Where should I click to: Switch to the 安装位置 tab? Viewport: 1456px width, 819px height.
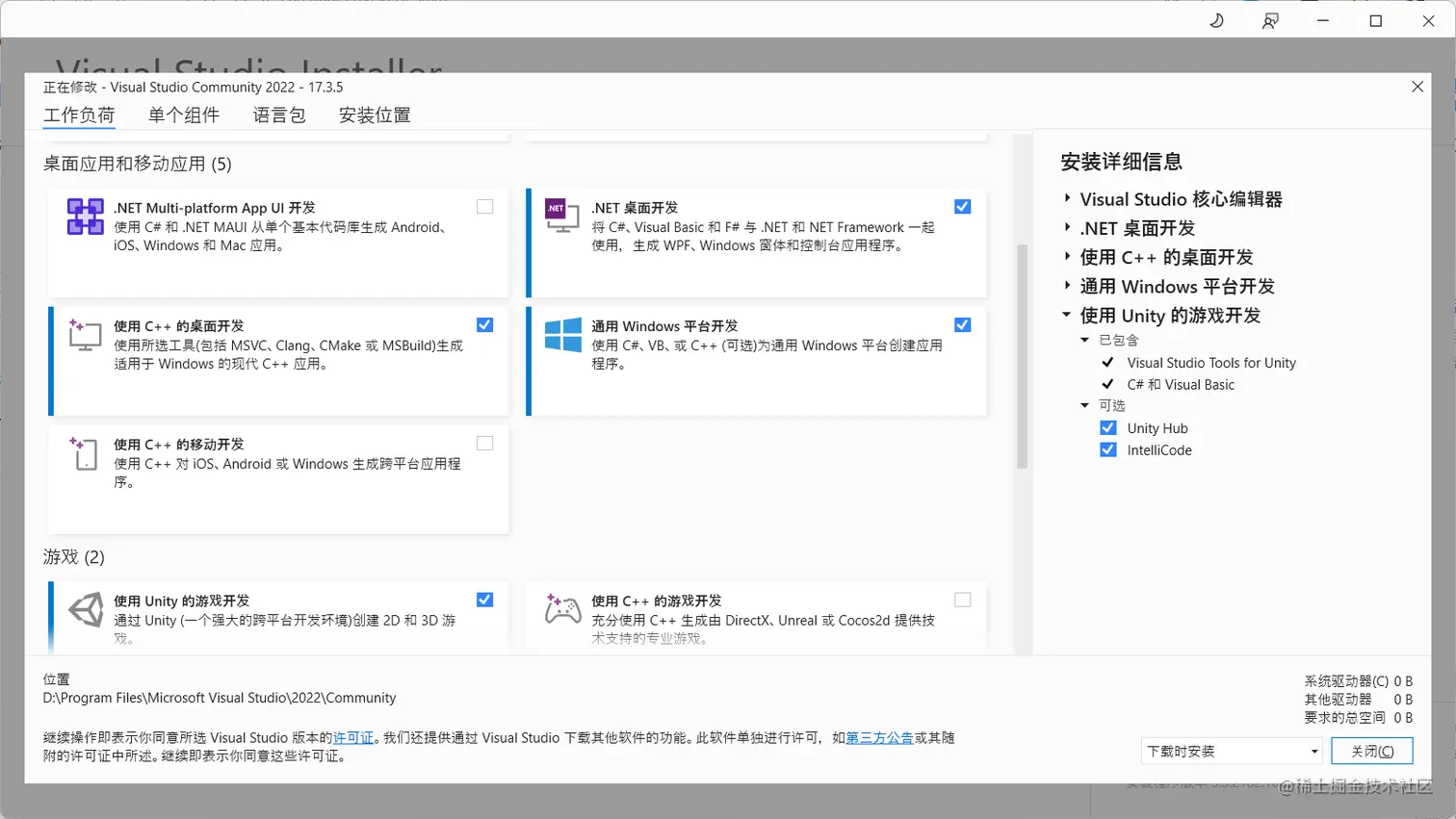(x=375, y=115)
